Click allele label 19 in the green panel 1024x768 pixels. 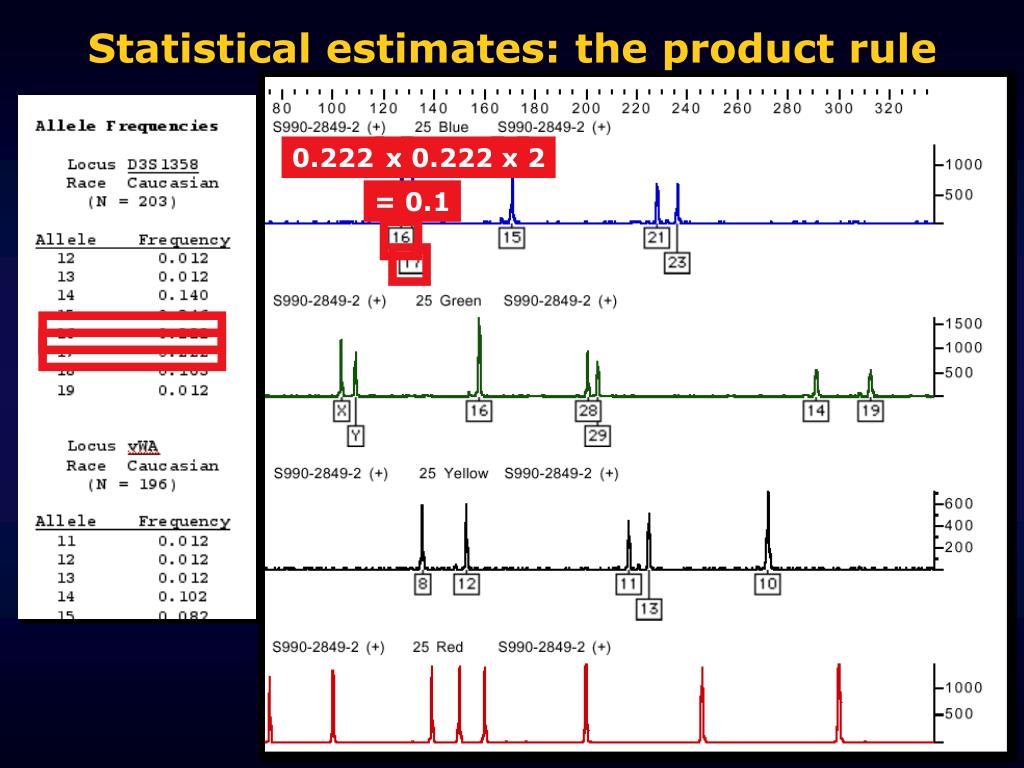point(871,411)
